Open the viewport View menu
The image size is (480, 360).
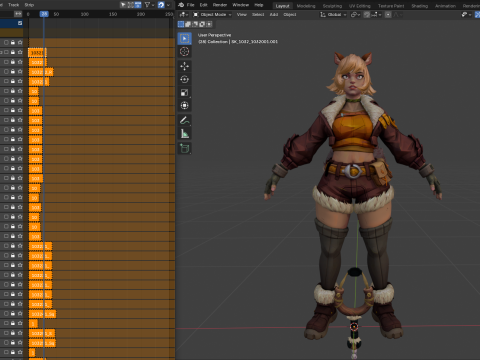click(242, 15)
